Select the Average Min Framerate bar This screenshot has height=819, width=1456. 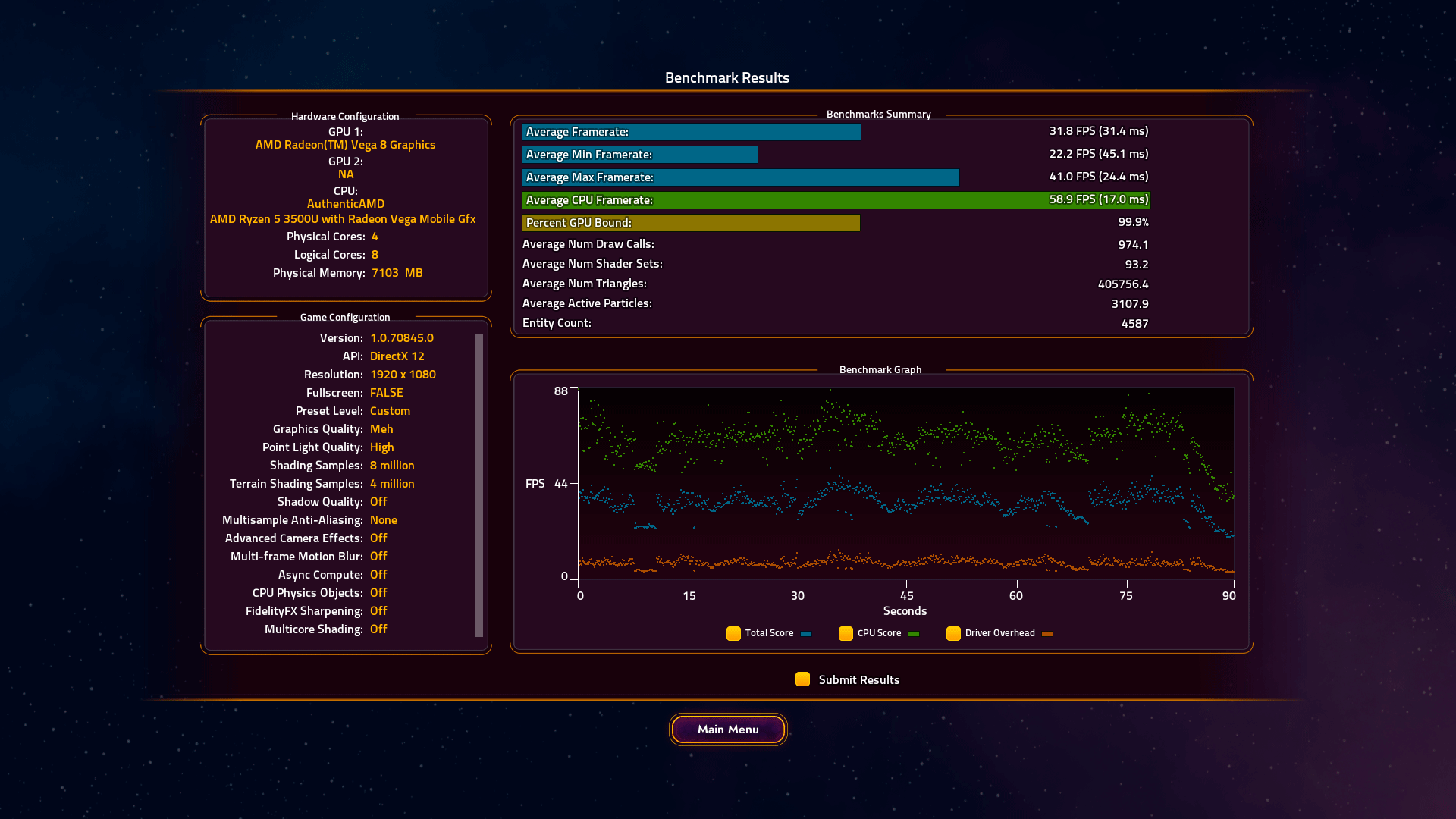(x=639, y=155)
